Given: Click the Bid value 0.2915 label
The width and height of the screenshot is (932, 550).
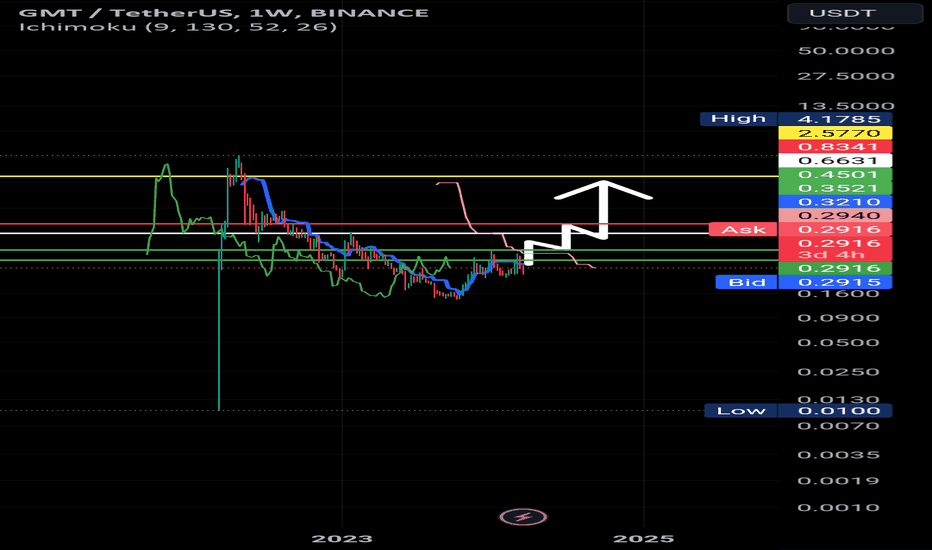Looking at the screenshot, I should 835,282.
